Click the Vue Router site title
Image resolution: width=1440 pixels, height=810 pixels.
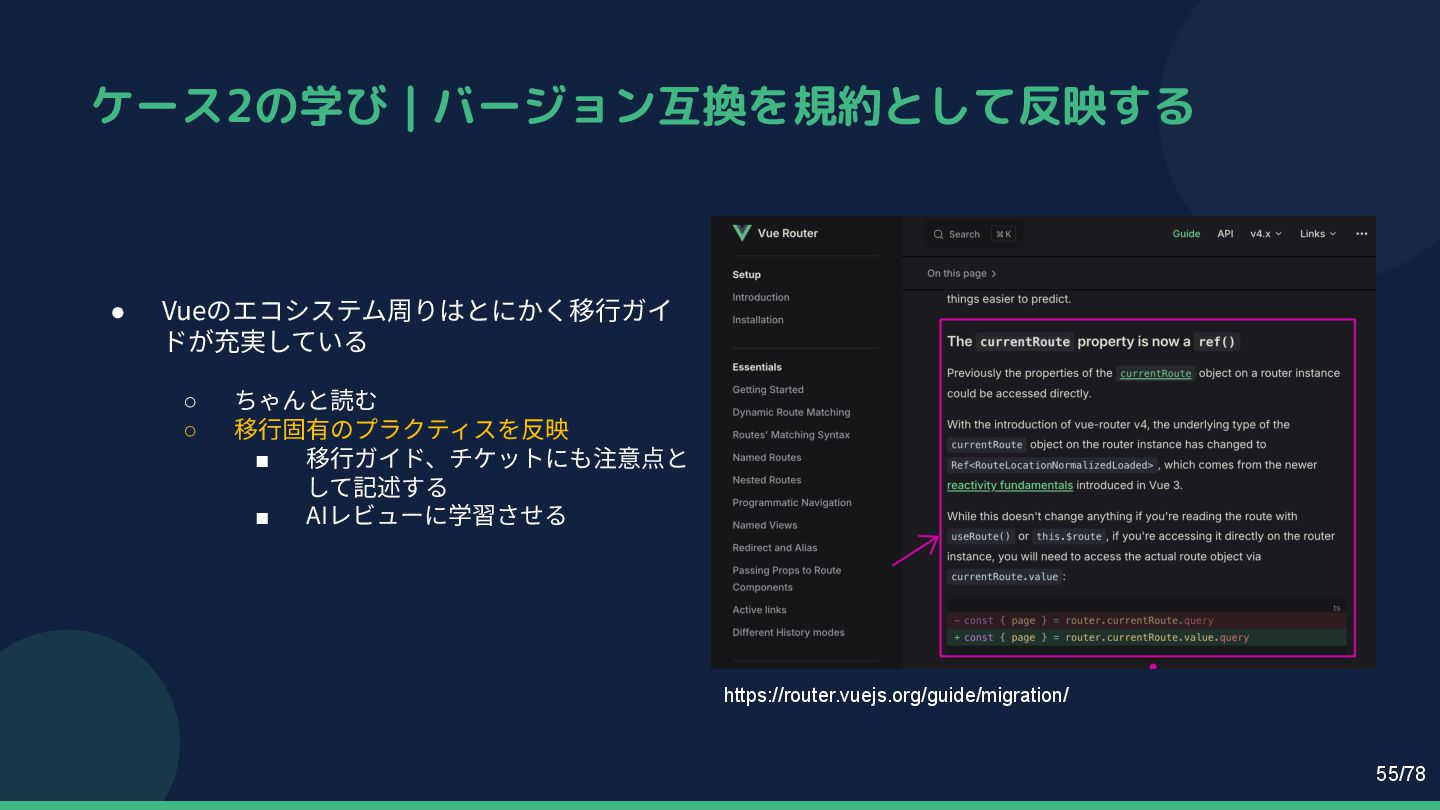point(787,233)
